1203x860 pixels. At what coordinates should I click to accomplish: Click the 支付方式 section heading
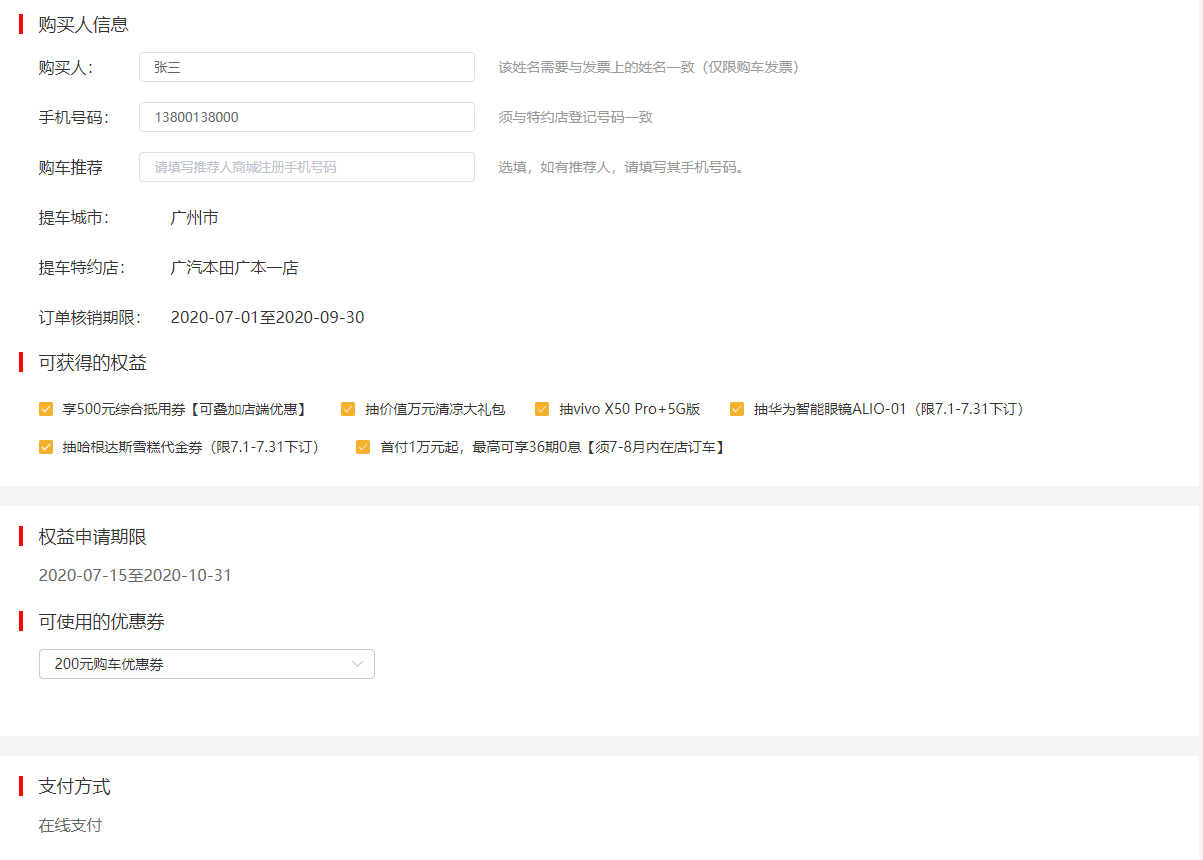point(74,787)
